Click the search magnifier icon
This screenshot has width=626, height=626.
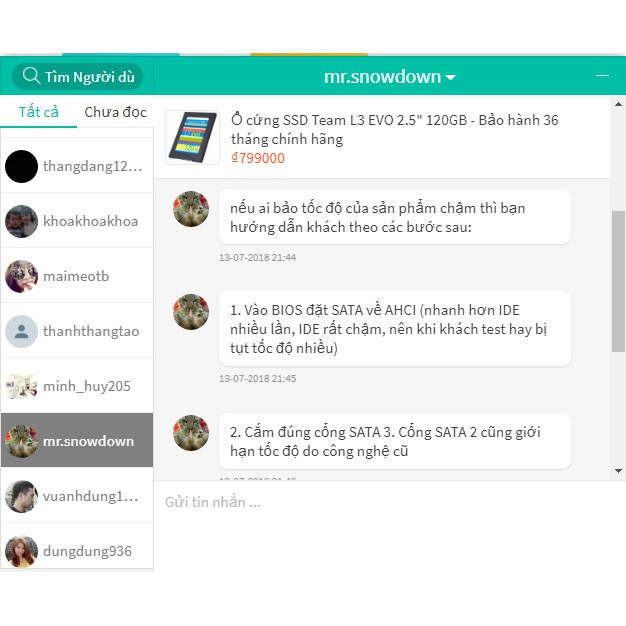tap(31, 77)
